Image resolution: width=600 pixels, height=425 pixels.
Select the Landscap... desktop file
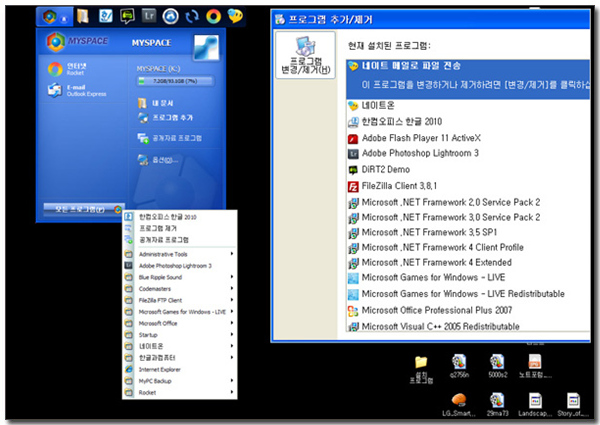(535, 405)
